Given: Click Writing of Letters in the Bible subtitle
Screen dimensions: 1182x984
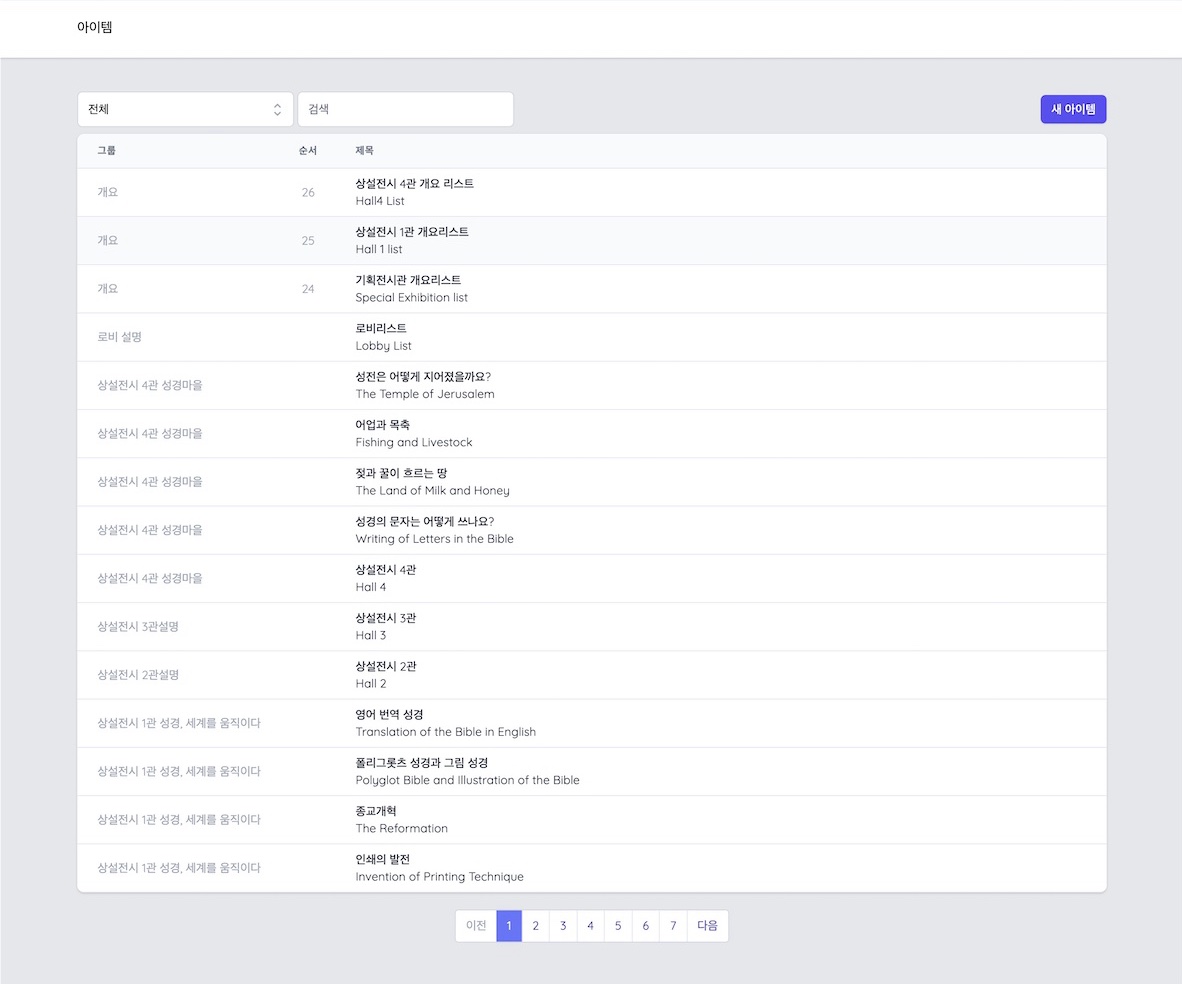Looking at the screenshot, I should coord(434,539).
